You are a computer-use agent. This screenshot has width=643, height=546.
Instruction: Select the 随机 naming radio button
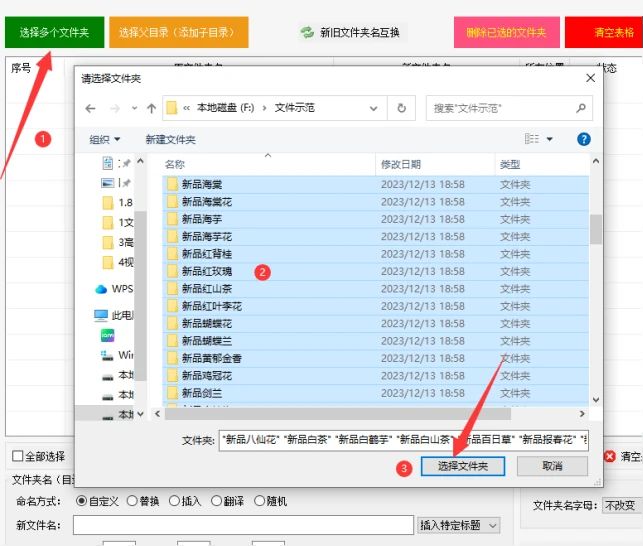point(259,501)
